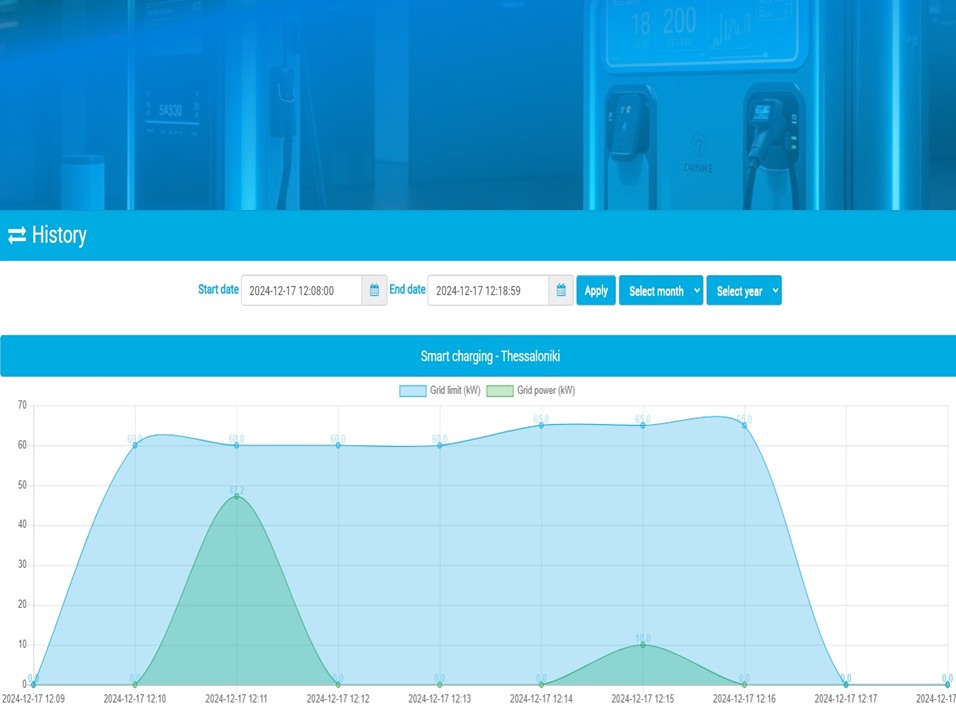Click the charging station display in banner

pyautogui.click(x=706, y=33)
